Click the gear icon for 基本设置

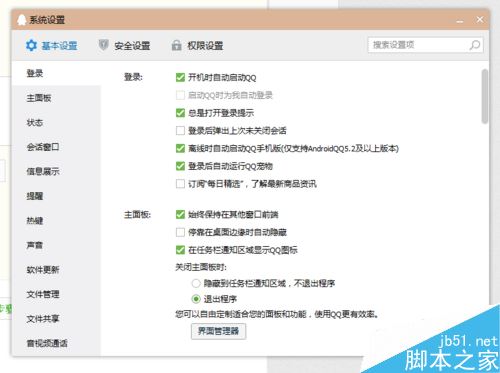31,45
